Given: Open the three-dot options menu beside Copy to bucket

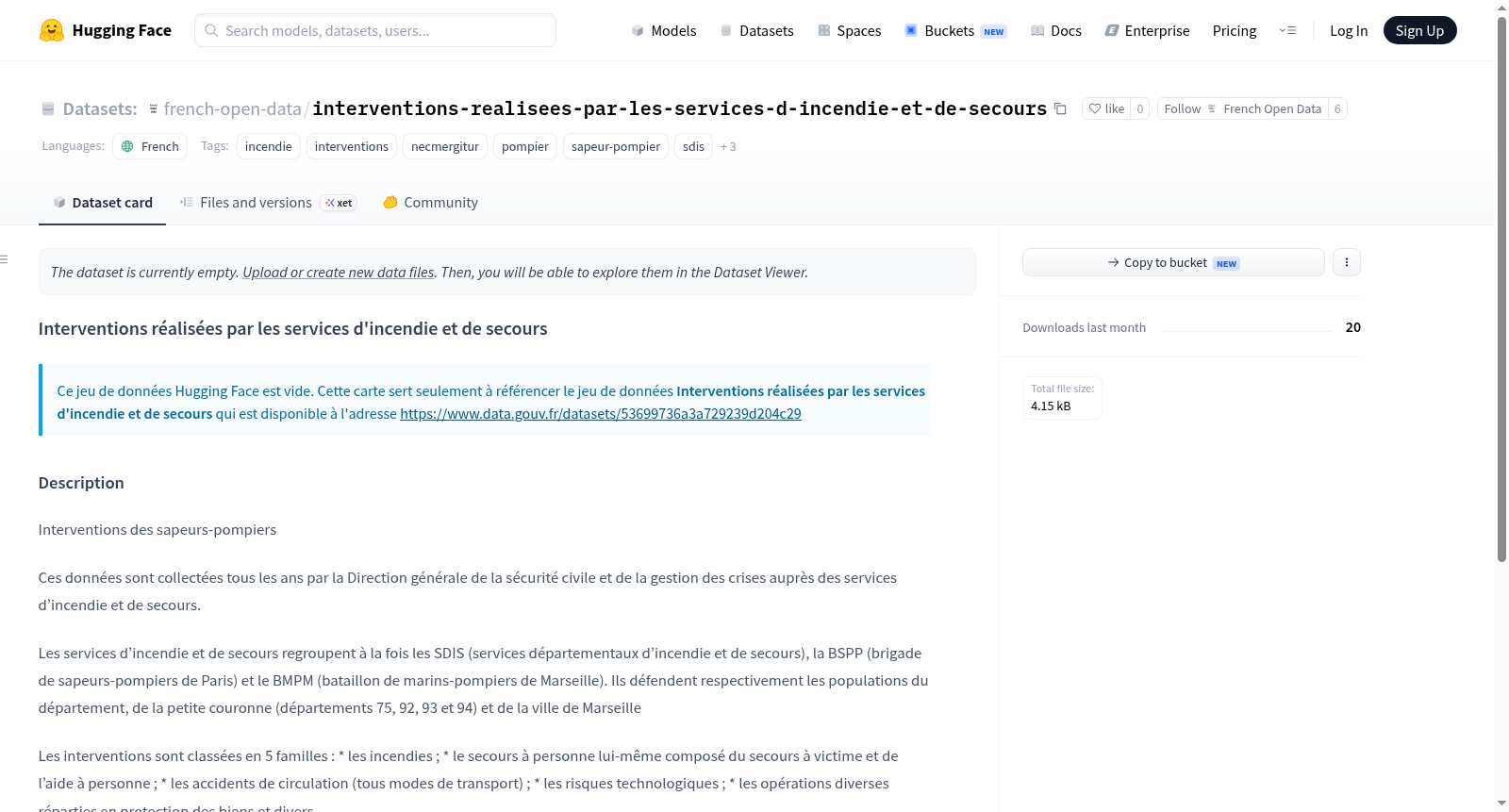Looking at the screenshot, I should [1347, 262].
